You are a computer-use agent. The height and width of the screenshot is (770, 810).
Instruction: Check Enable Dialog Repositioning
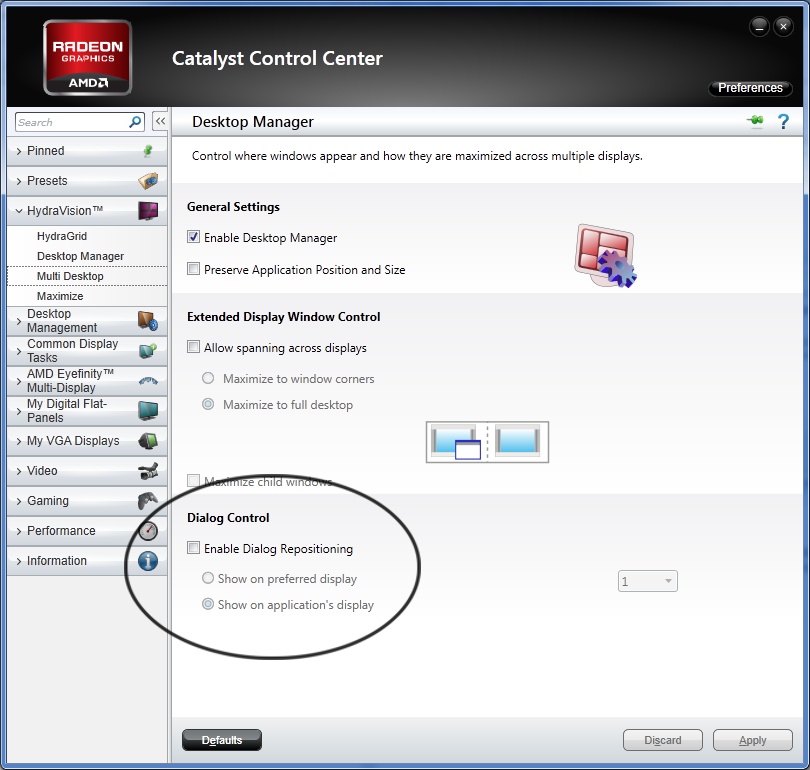click(x=193, y=548)
